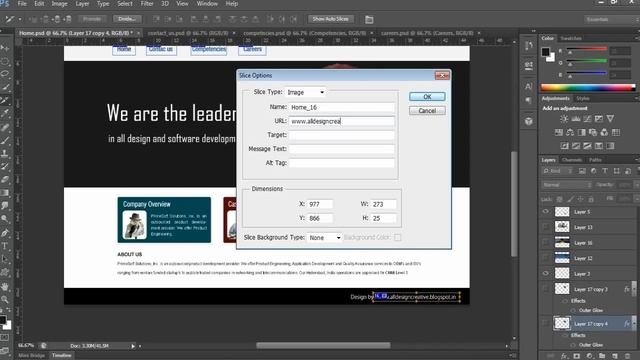Hide Layer 5 using its eye icon
This screenshot has width=640, height=360.
[545, 211]
